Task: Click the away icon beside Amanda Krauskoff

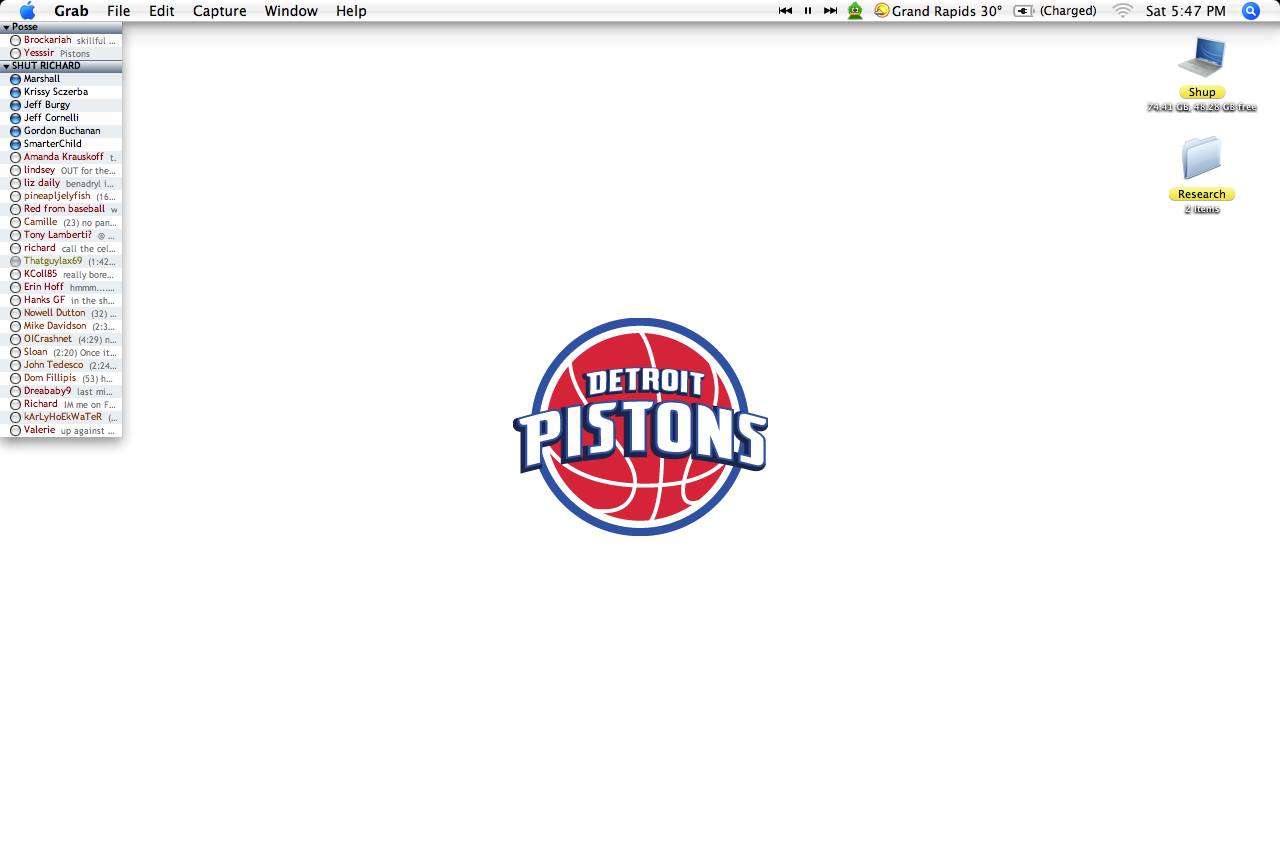Action: (x=15, y=157)
